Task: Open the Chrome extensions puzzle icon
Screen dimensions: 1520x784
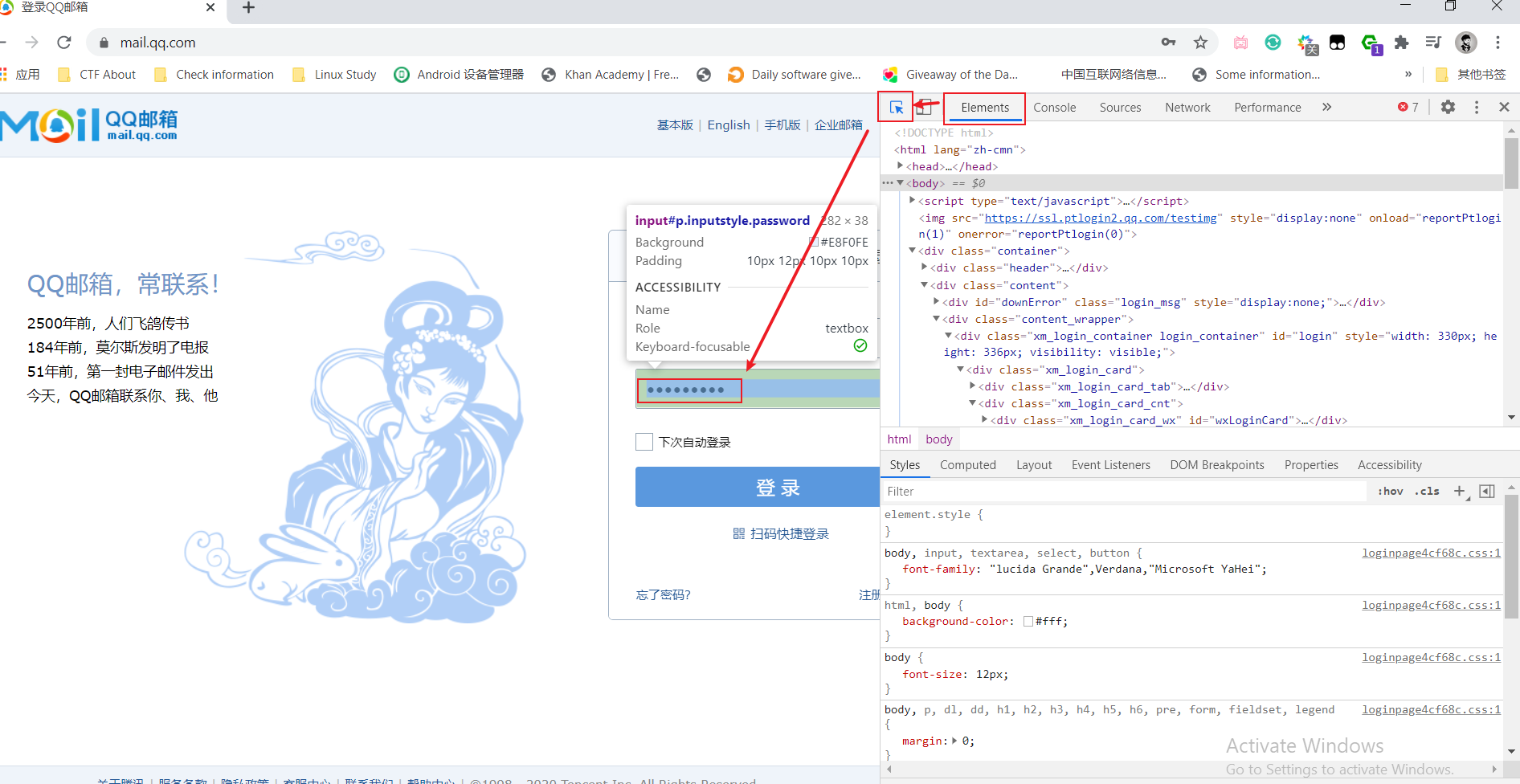Action: tap(1401, 43)
